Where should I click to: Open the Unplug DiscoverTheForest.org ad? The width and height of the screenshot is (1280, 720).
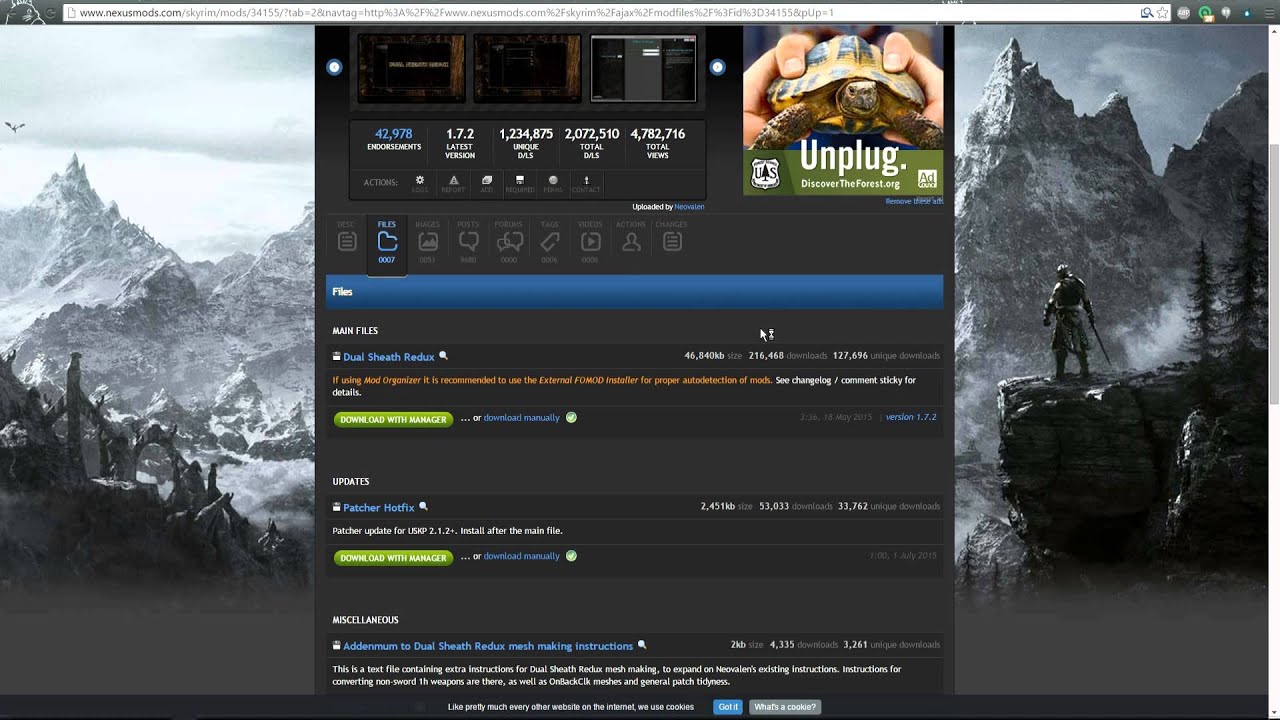[x=843, y=110]
